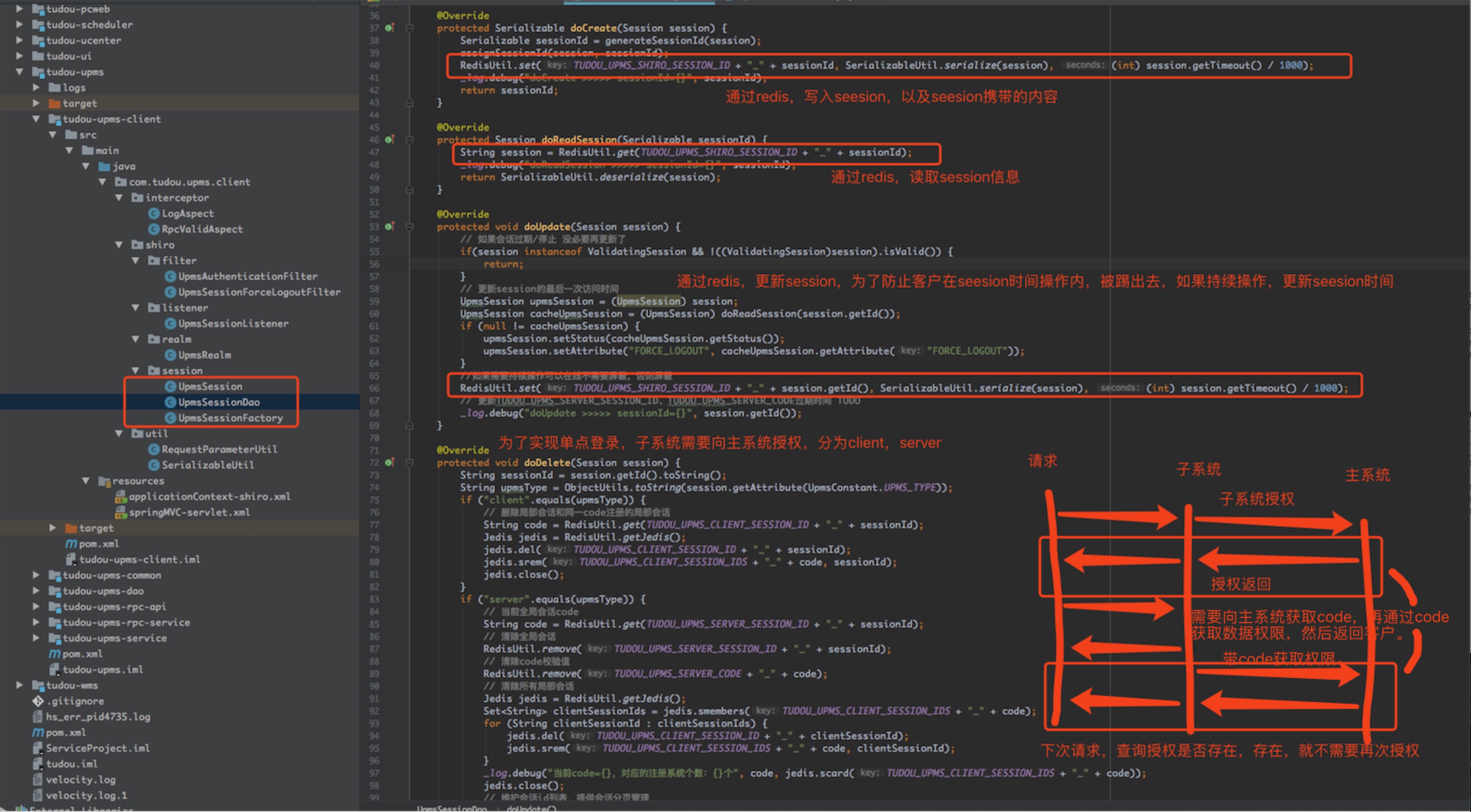This screenshot has width=1471, height=812.
Task: Expand the tudou-scheduler module
Action: coord(20,24)
